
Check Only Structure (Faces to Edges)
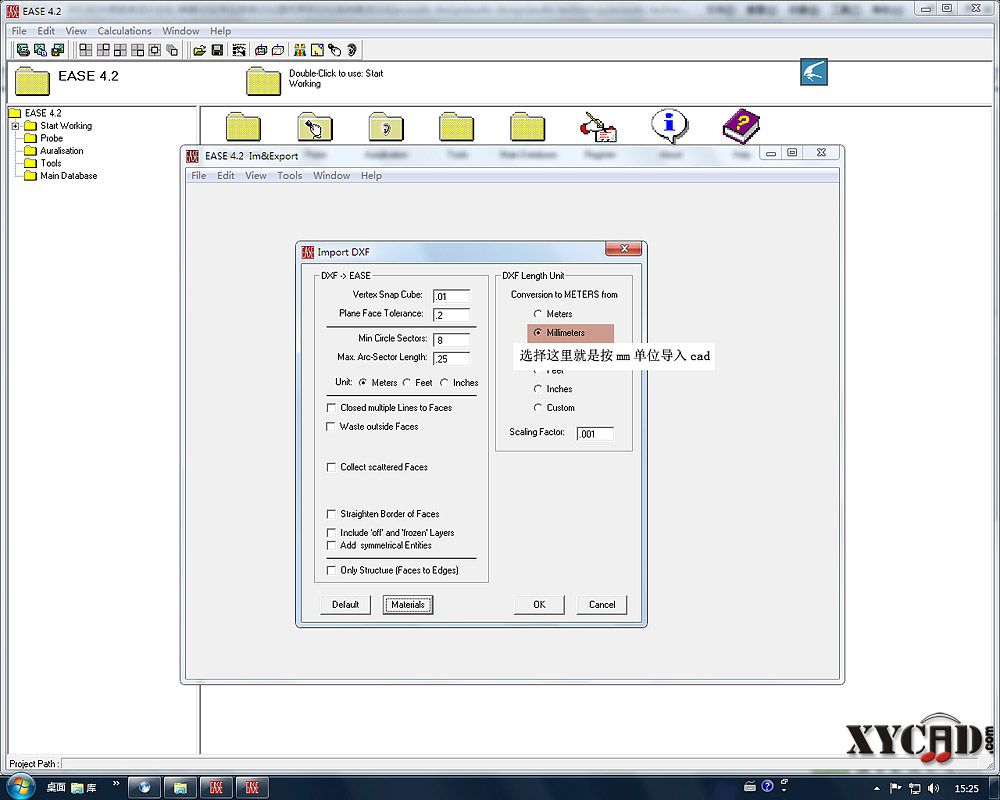[x=331, y=570]
